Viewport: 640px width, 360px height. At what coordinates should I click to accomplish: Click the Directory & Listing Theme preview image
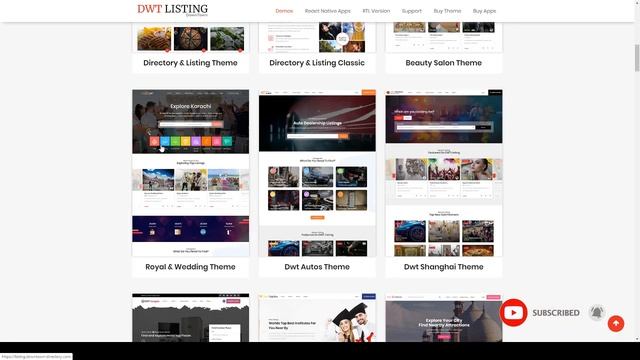(190, 38)
